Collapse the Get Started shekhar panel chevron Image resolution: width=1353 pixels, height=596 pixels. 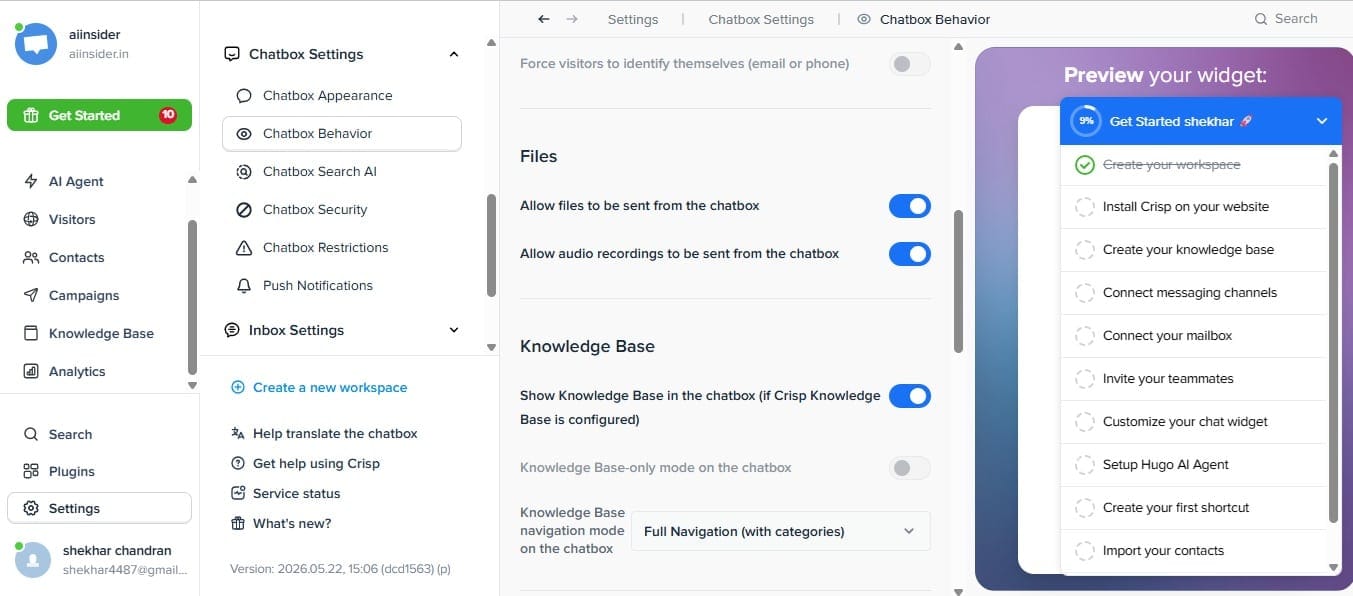[x=1322, y=121]
